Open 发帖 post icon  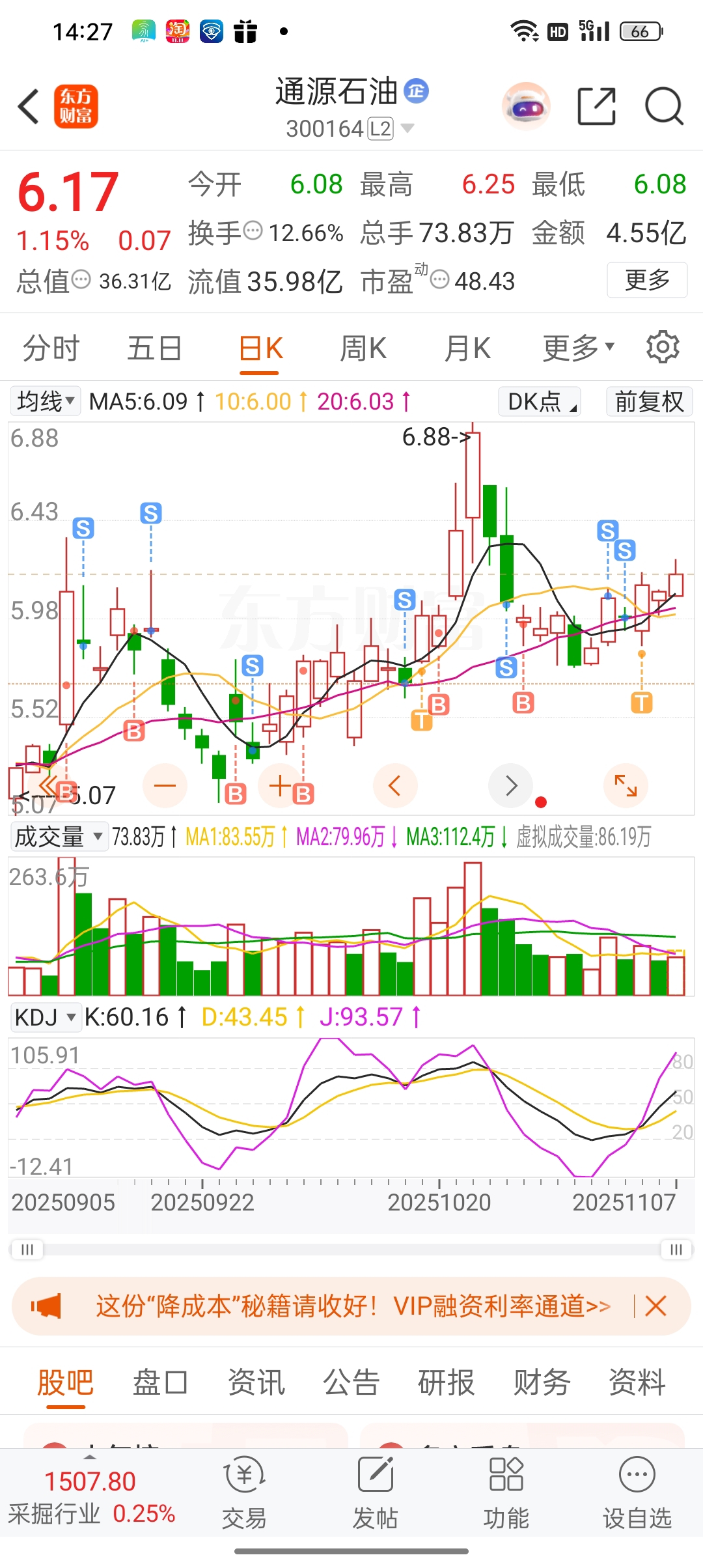375,1494
